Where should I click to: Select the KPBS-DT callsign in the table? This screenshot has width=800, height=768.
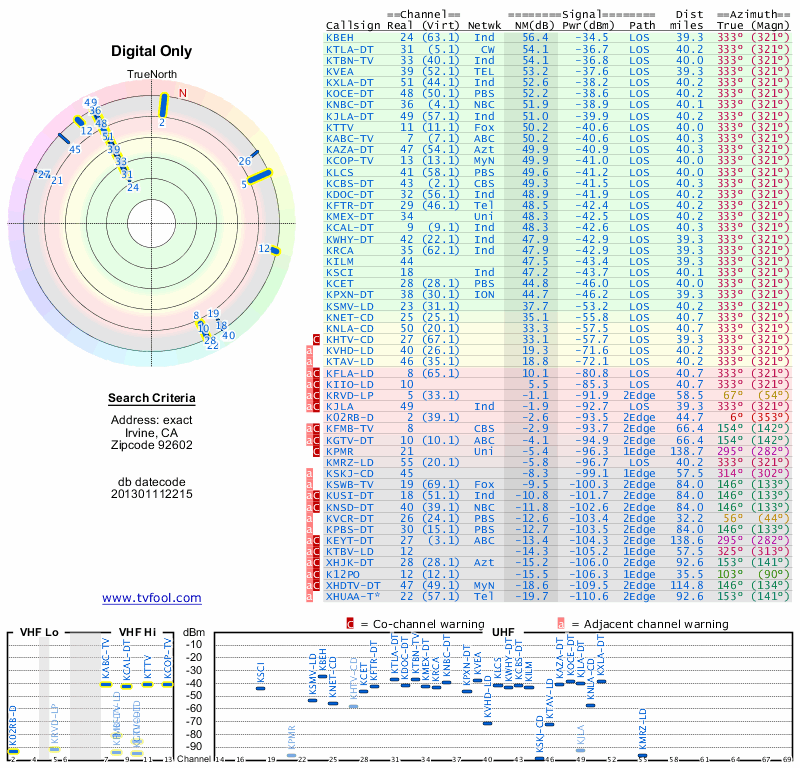point(350,529)
